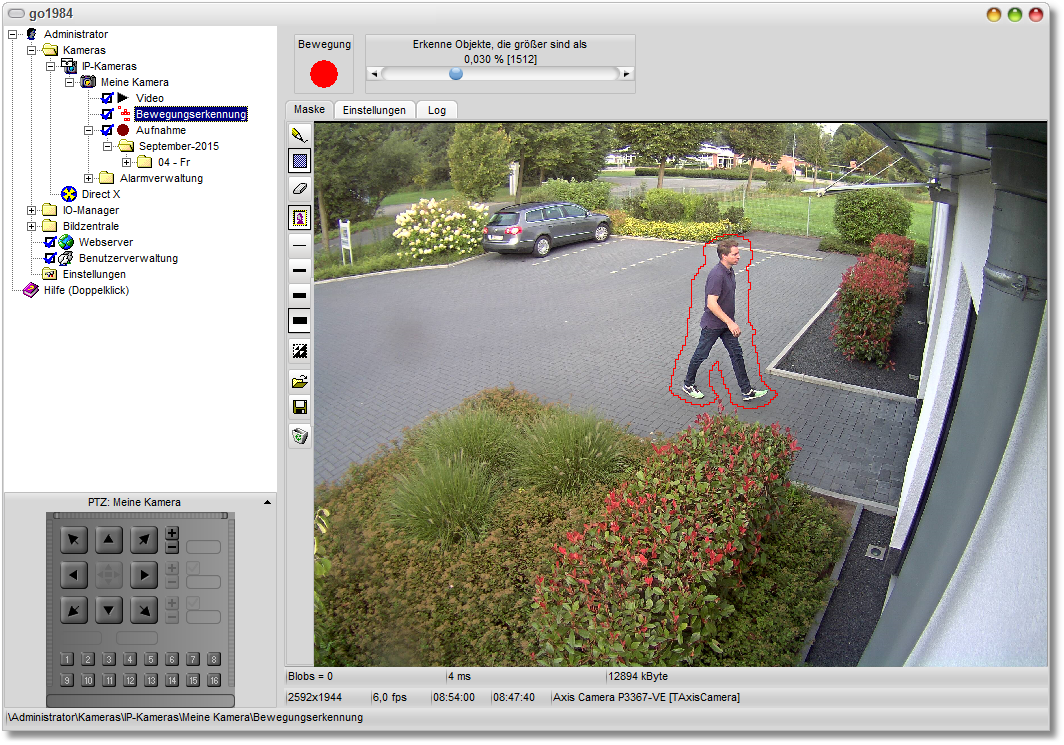Collapse the PTZ panel with arrow

tap(267, 502)
